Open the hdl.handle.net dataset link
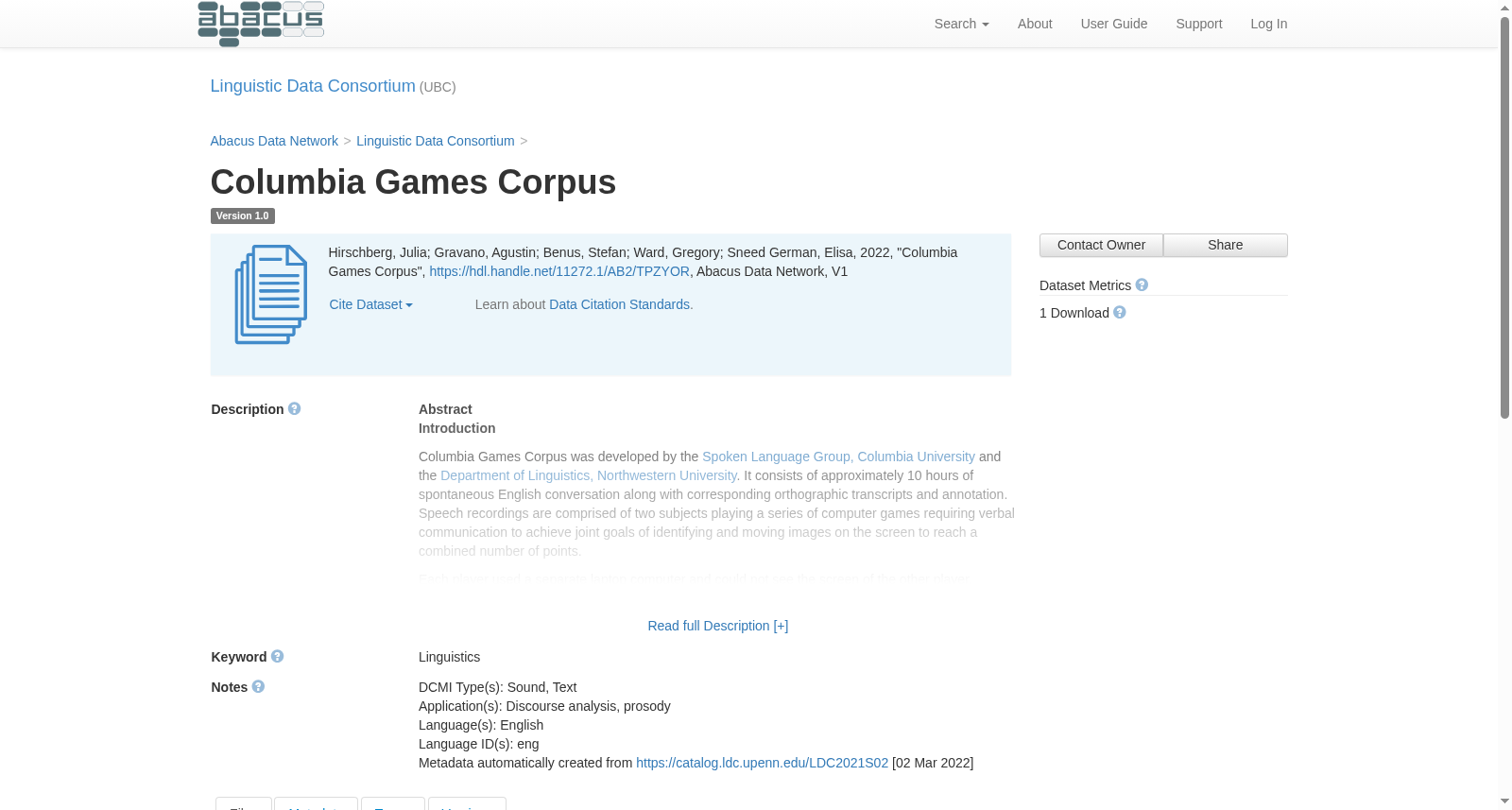 tap(559, 271)
